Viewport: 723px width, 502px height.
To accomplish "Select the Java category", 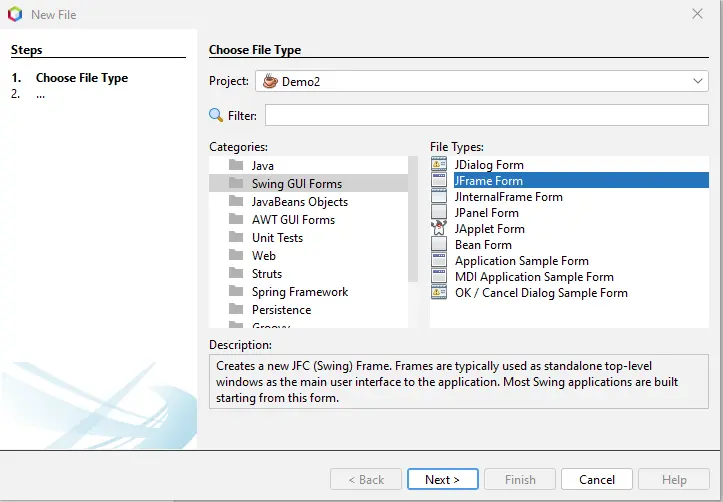I will (308, 165).
